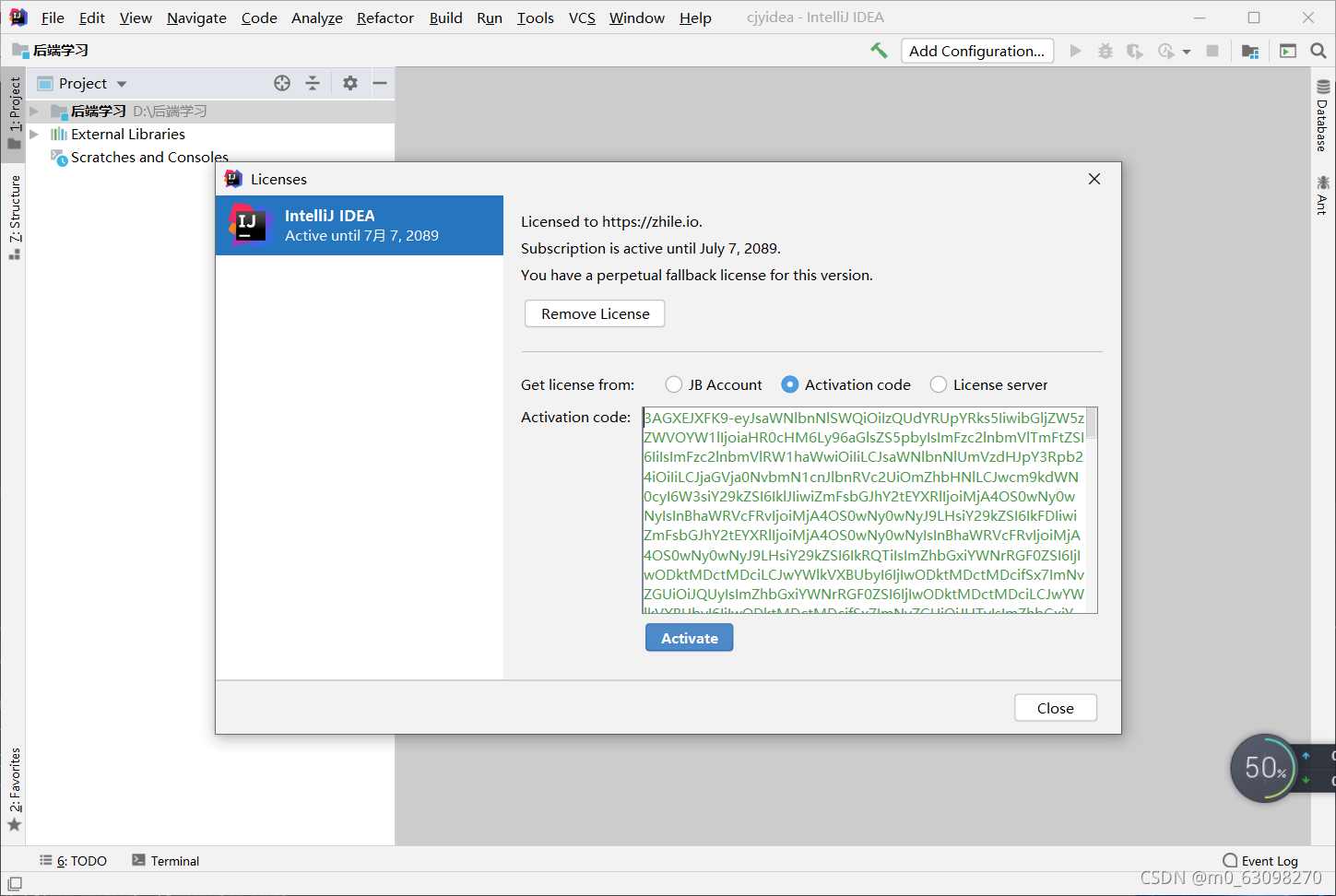This screenshot has width=1336, height=896.
Task: Close the Licenses dialog with X
Action: (1094, 179)
